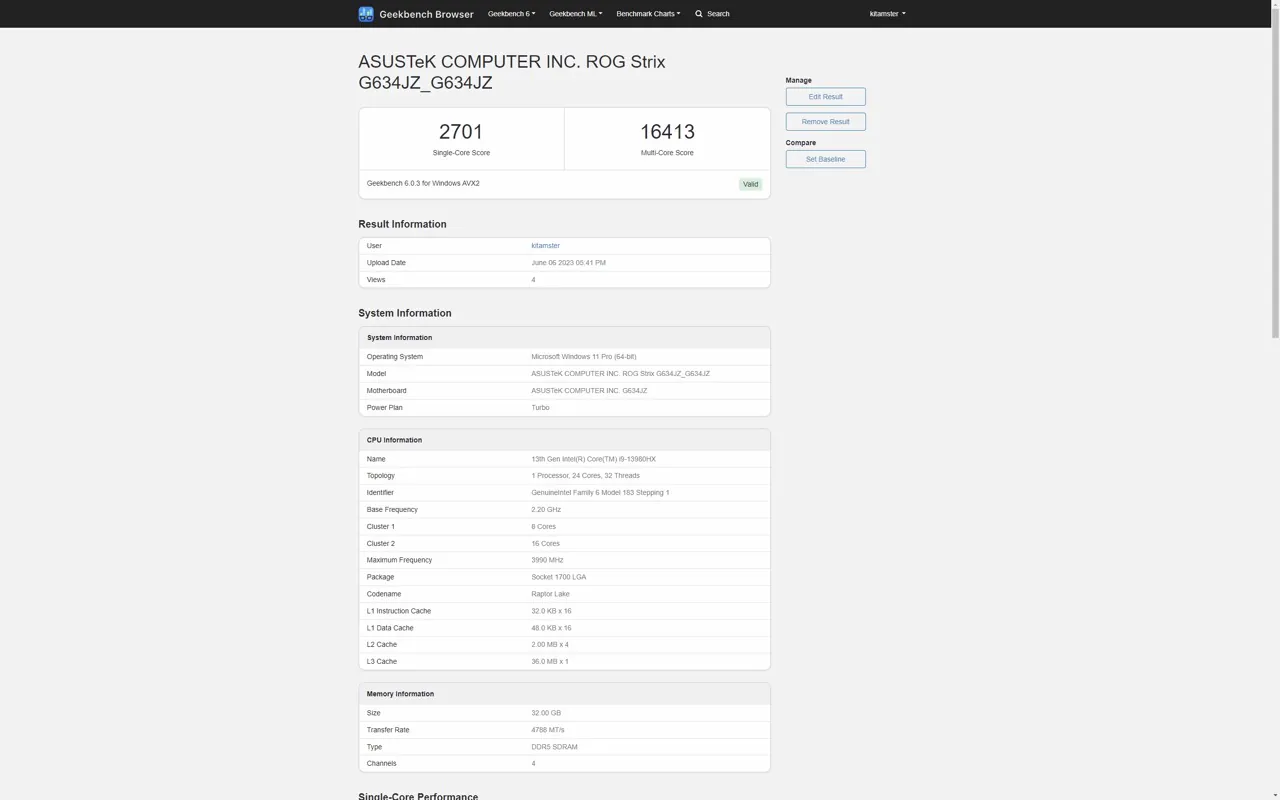Click the L1 Data Cache value 48.0 KB x 16
The height and width of the screenshot is (800, 1280).
551,628
